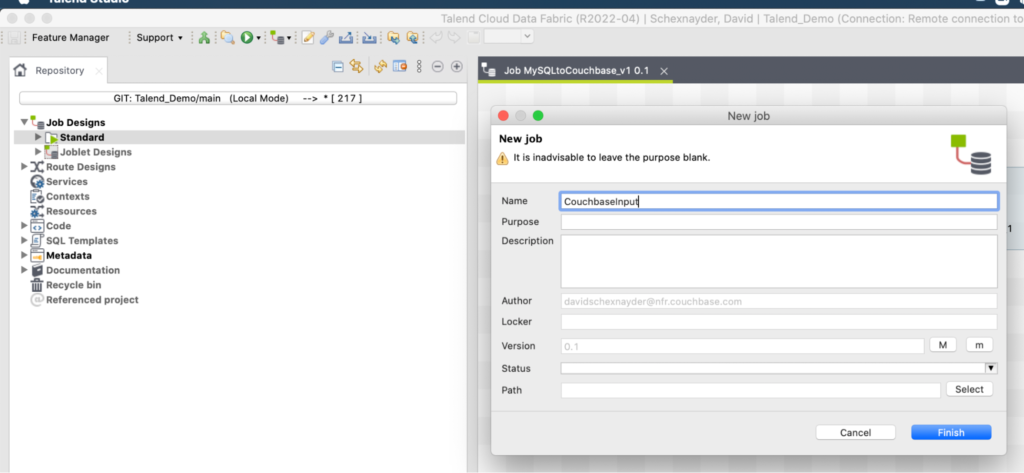This screenshot has height=473, width=1024.
Task: Click the Purpose input field
Action: click(x=778, y=221)
